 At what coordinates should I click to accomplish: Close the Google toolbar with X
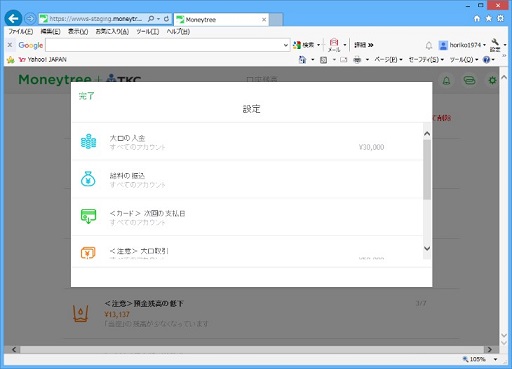point(10,45)
